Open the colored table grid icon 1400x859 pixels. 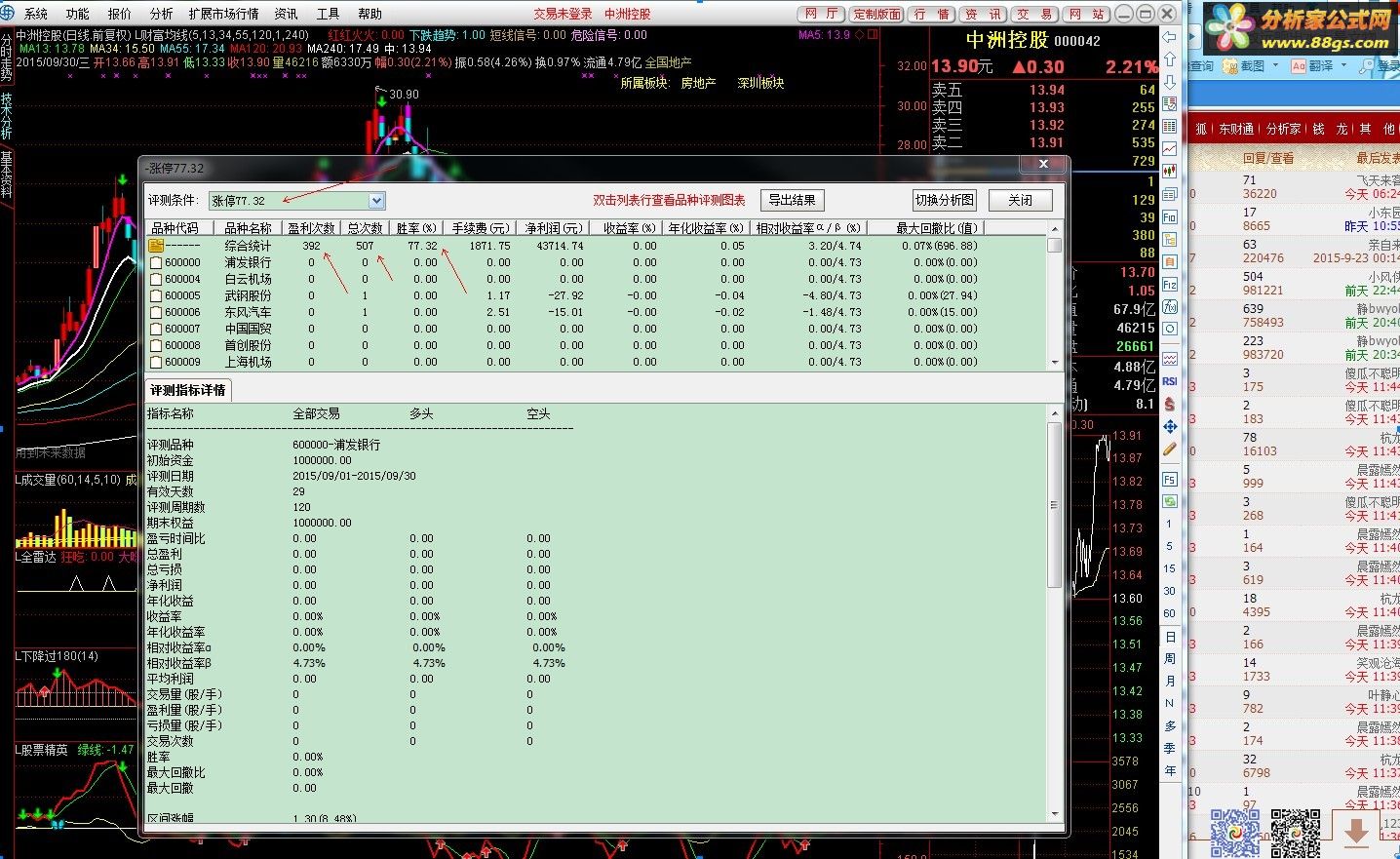[x=1169, y=126]
